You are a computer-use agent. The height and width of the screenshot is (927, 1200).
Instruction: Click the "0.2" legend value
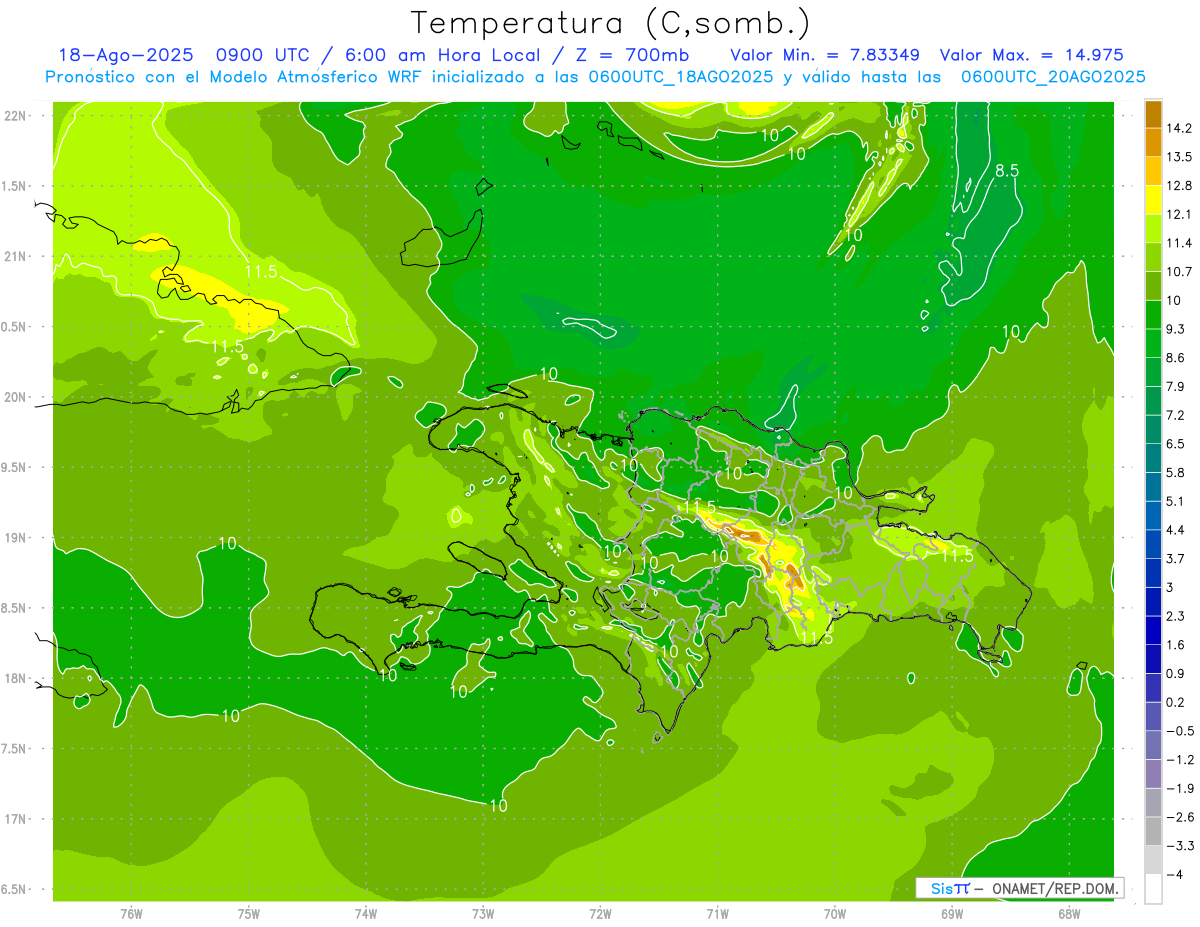(1175, 702)
